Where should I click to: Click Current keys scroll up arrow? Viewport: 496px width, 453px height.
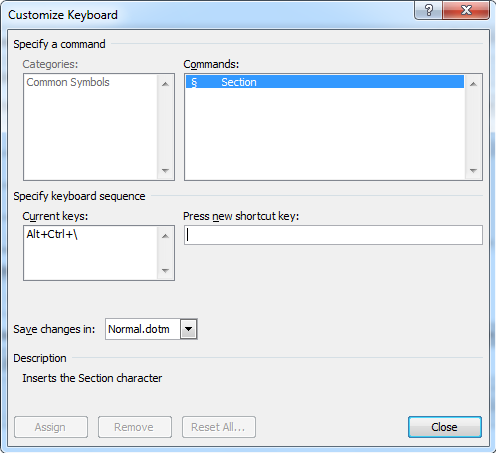(165, 236)
